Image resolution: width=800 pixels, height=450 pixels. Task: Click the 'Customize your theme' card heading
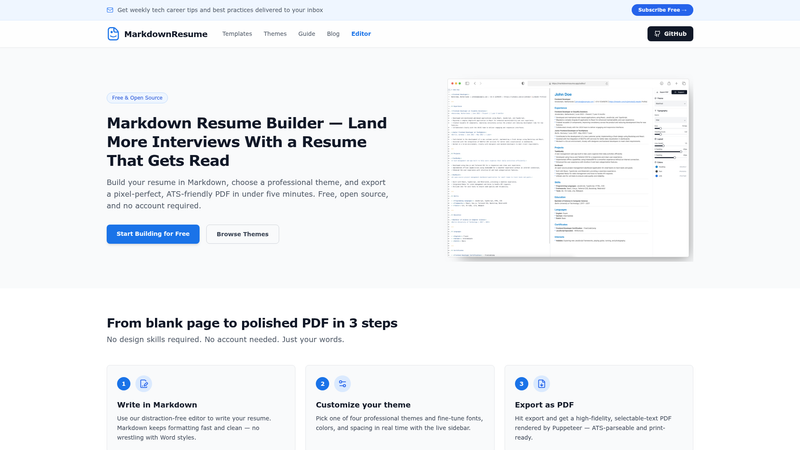[363, 405]
